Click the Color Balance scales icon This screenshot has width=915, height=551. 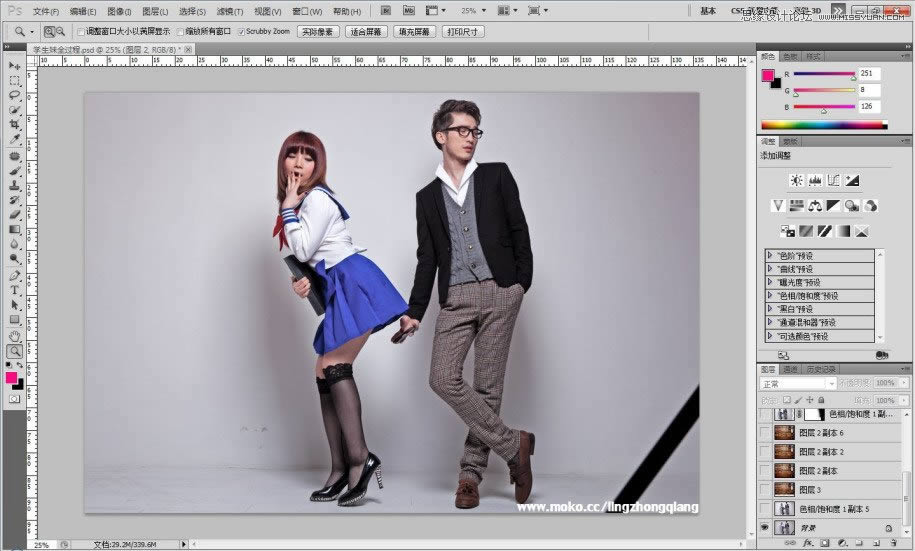point(814,206)
